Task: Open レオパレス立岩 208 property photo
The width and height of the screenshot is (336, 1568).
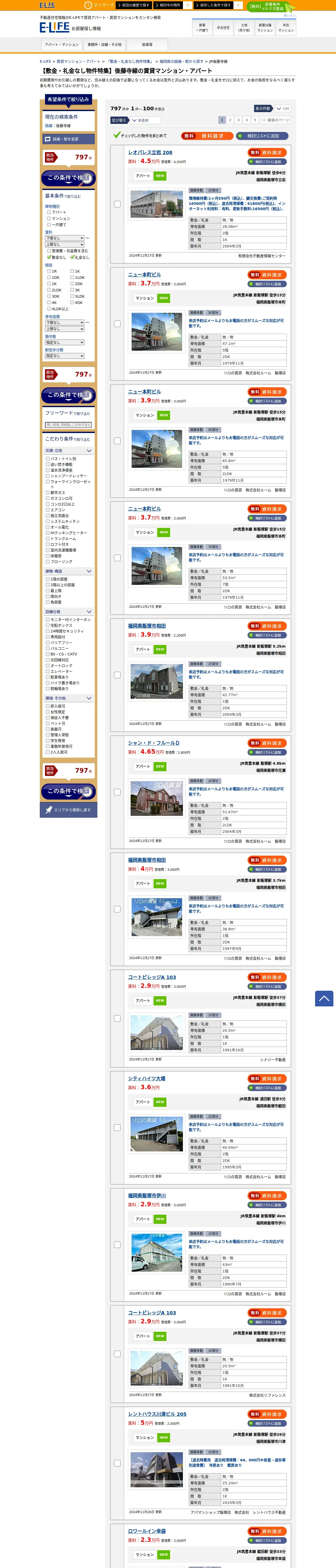Action: click(x=157, y=205)
